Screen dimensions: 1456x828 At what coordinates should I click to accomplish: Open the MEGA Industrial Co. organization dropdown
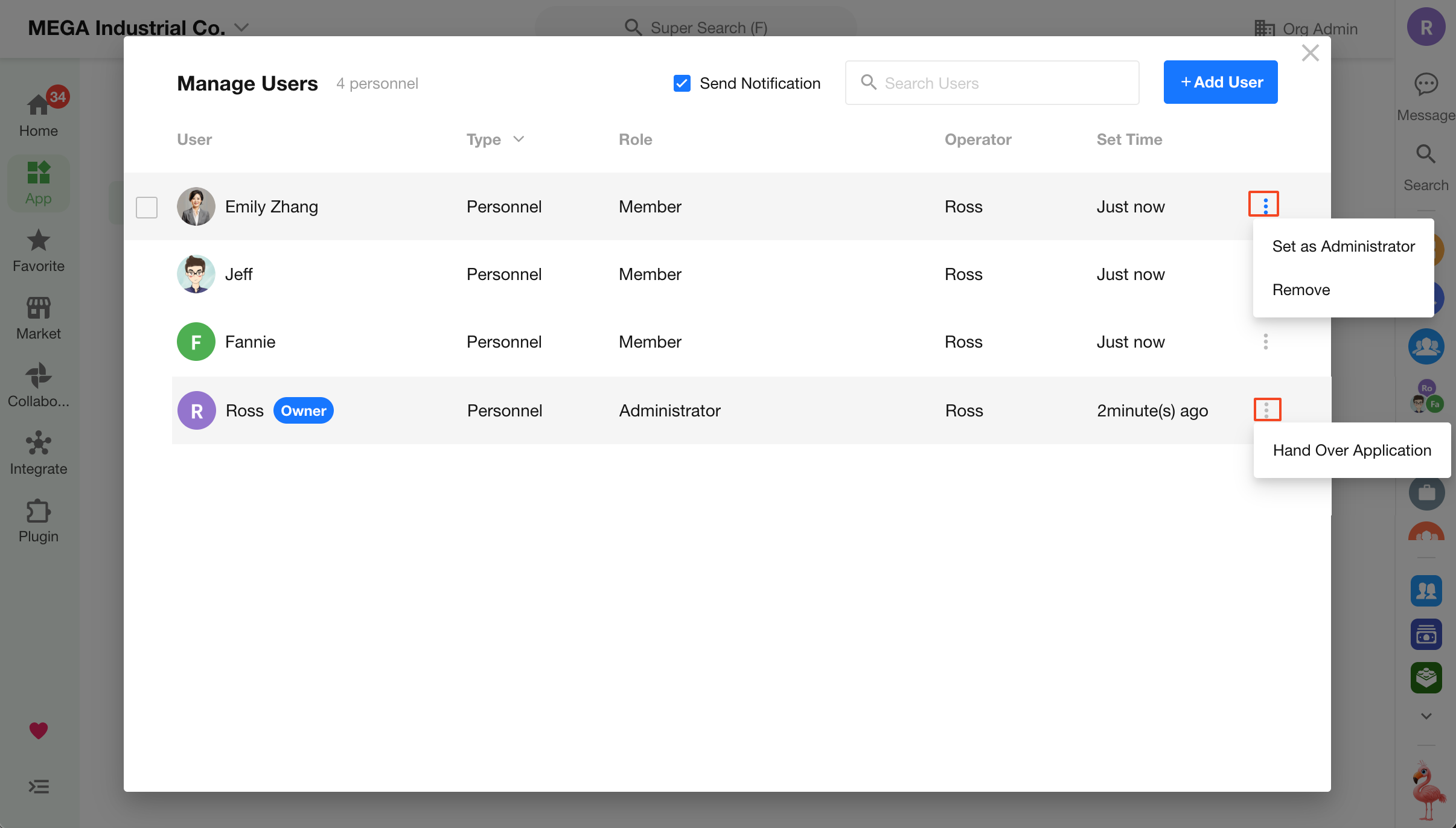click(x=241, y=28)
